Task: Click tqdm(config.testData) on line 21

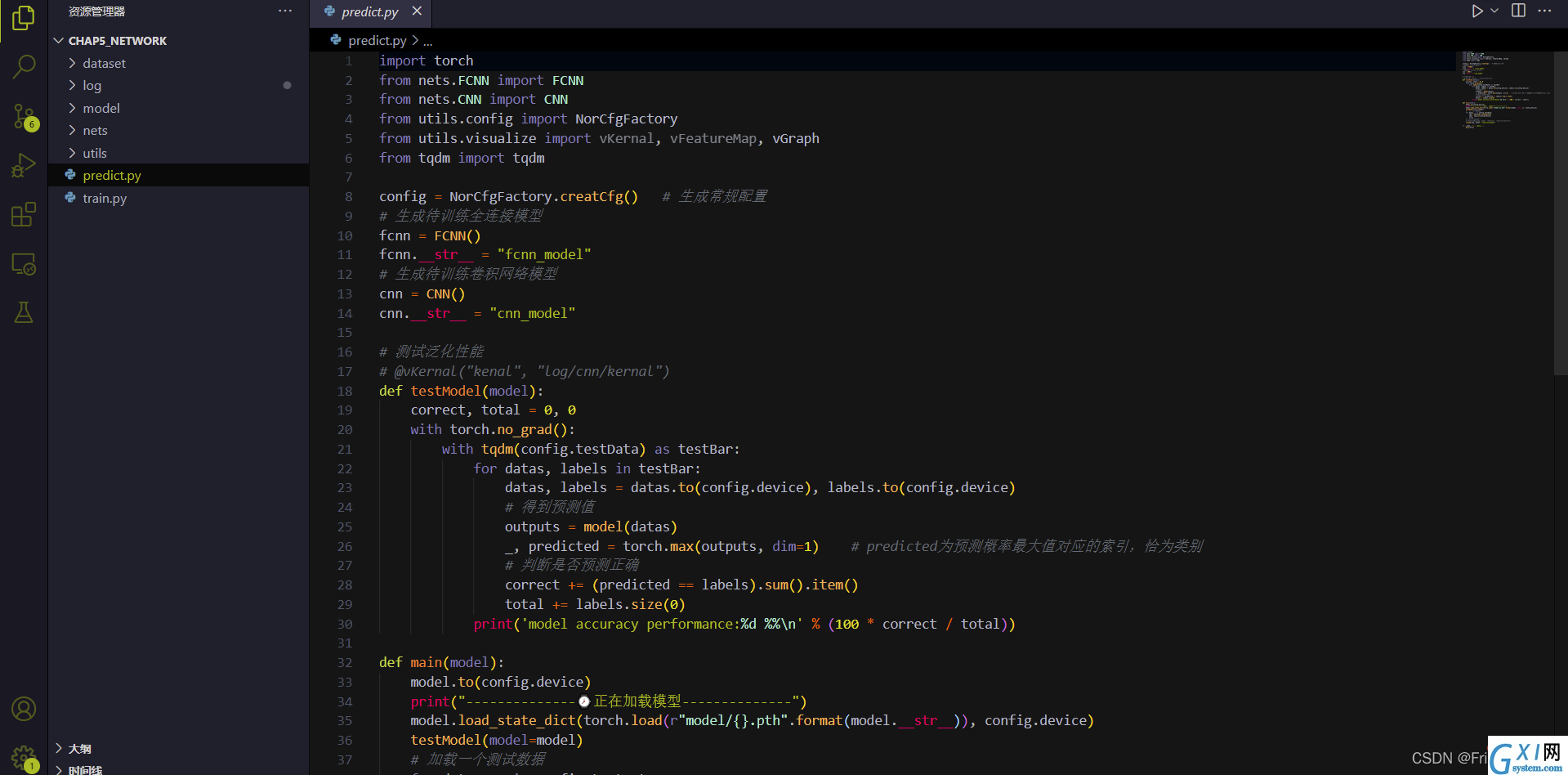Action: [564, 449]
